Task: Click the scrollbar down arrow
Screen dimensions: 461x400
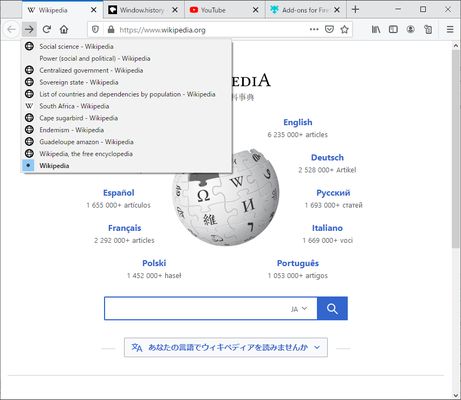Action: click(x=456, y=396)
